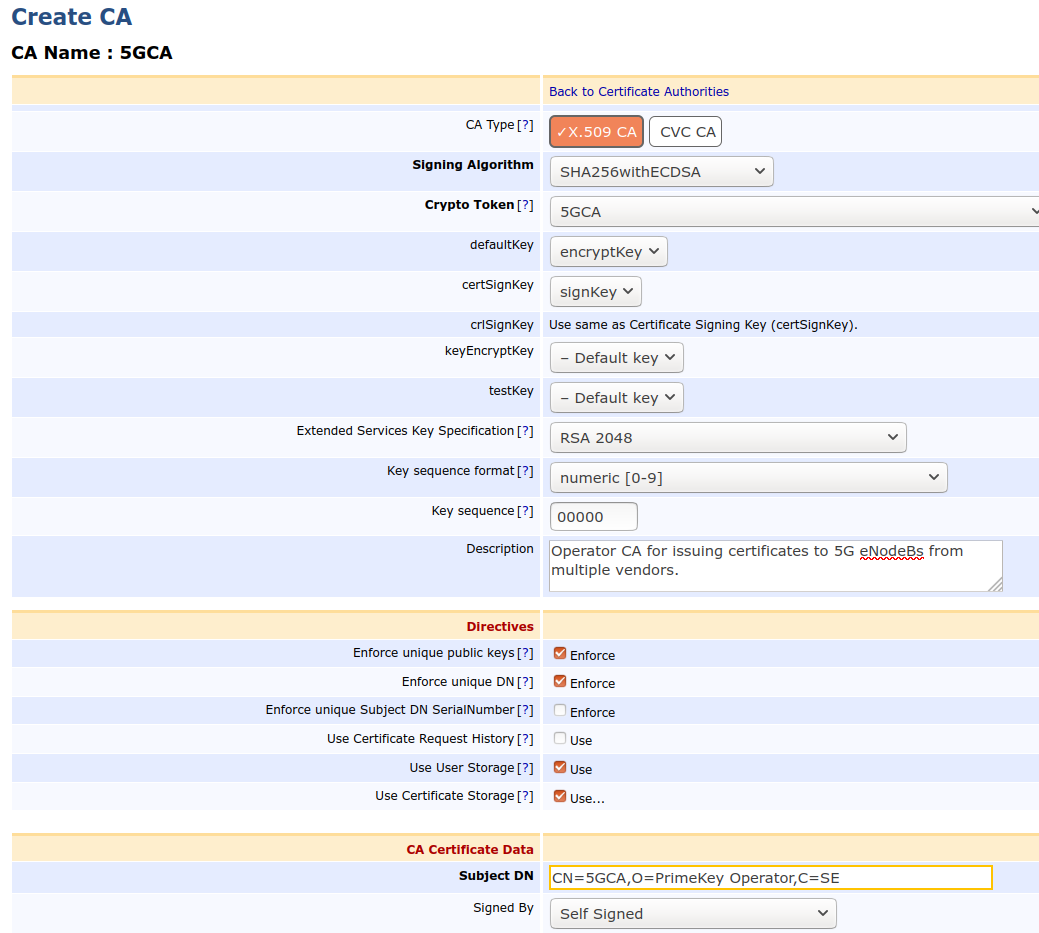
Task: Open Use Certificate Request History help
Action: 527,738
